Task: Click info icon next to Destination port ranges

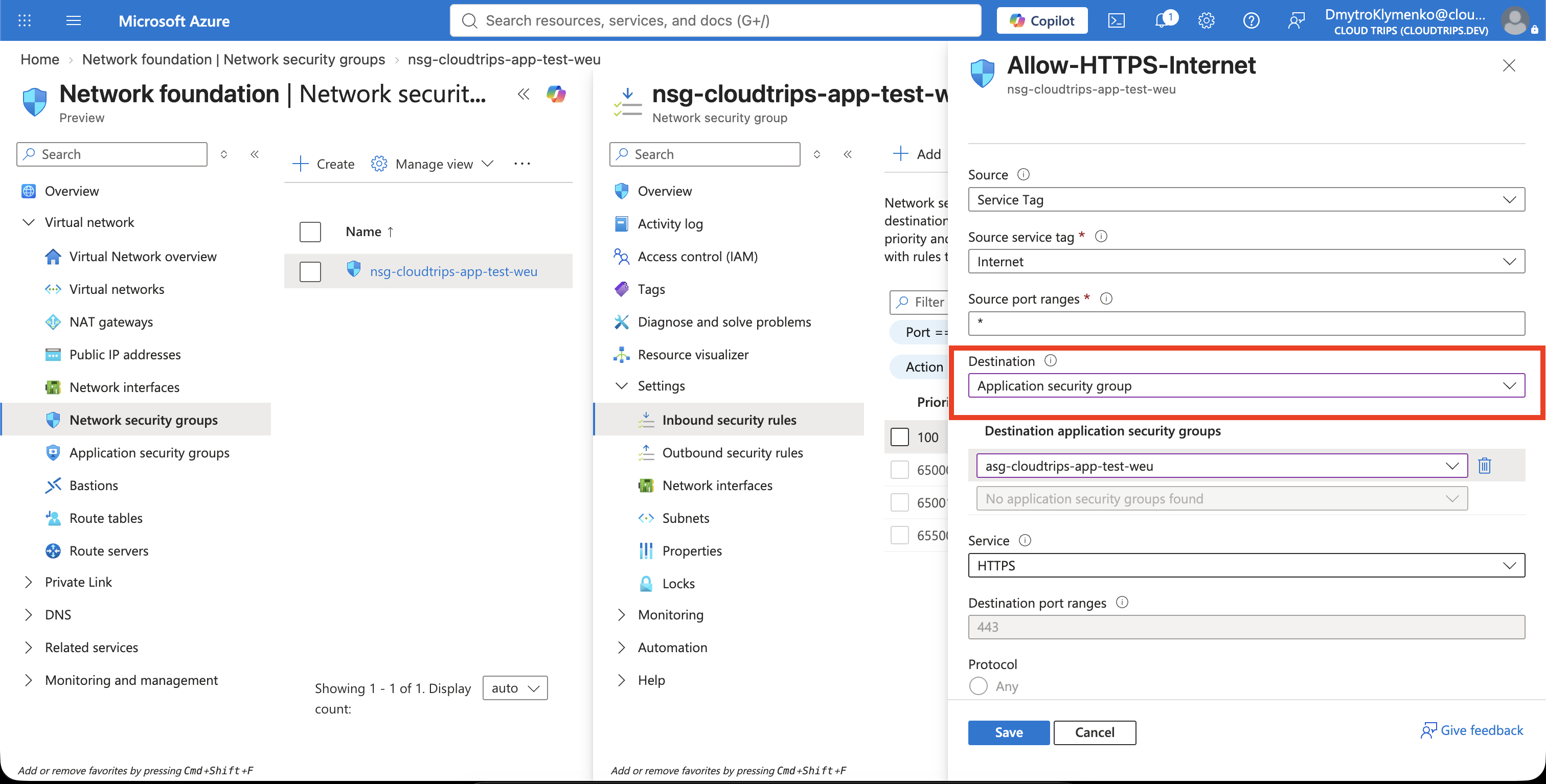Action: pos(1122,602)
